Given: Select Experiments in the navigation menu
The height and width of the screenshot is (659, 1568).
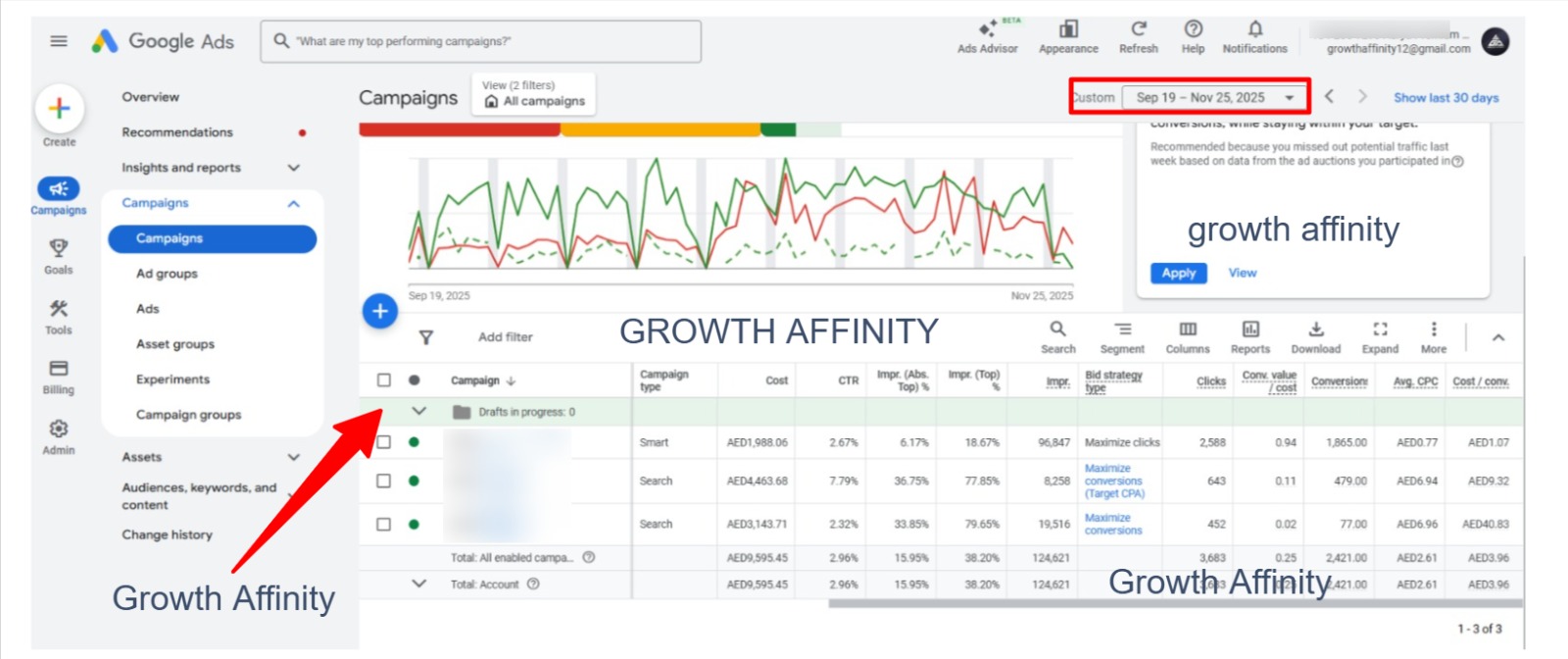Looking at the screenshot, I should tap(172, 380).
